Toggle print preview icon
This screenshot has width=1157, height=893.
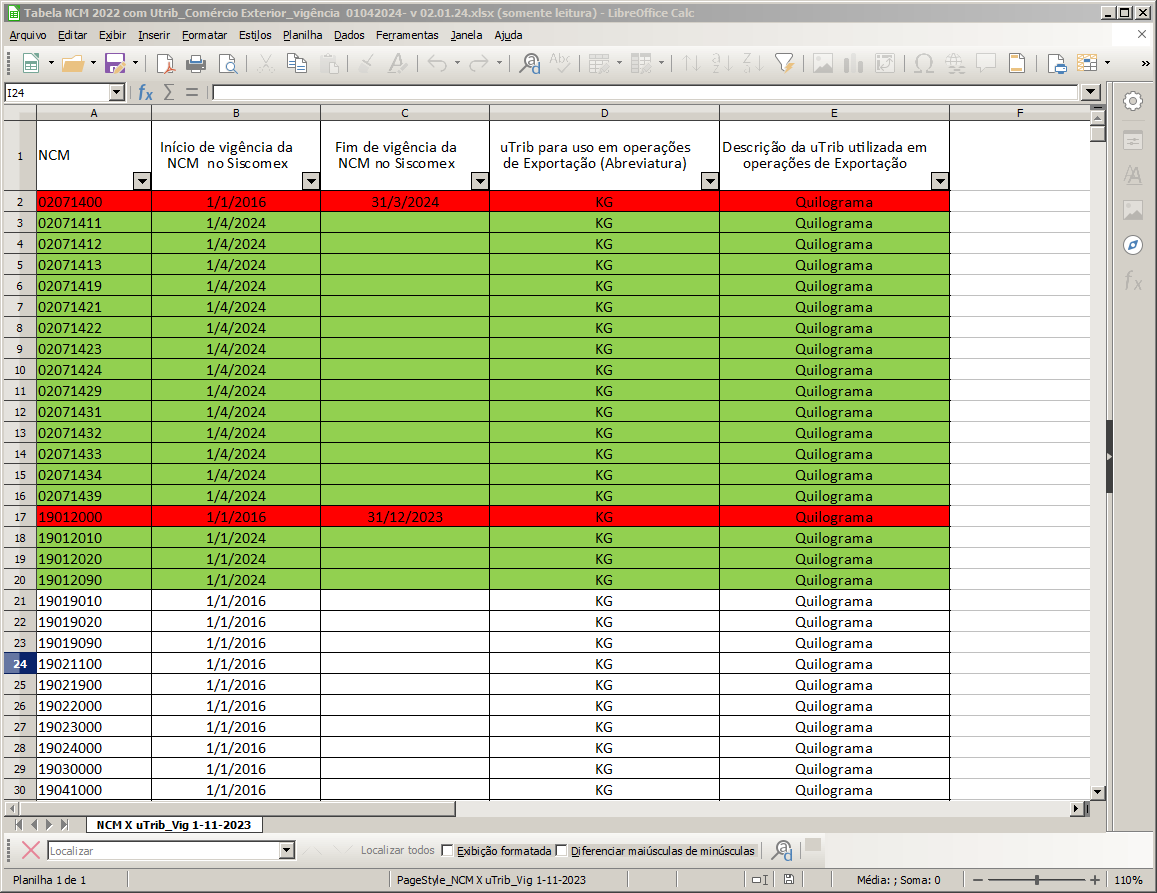pos(228,63)
